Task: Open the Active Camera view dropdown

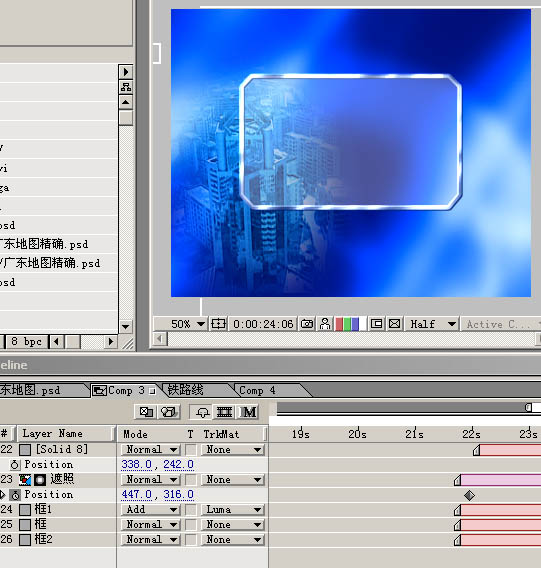Action: point(501,324)
